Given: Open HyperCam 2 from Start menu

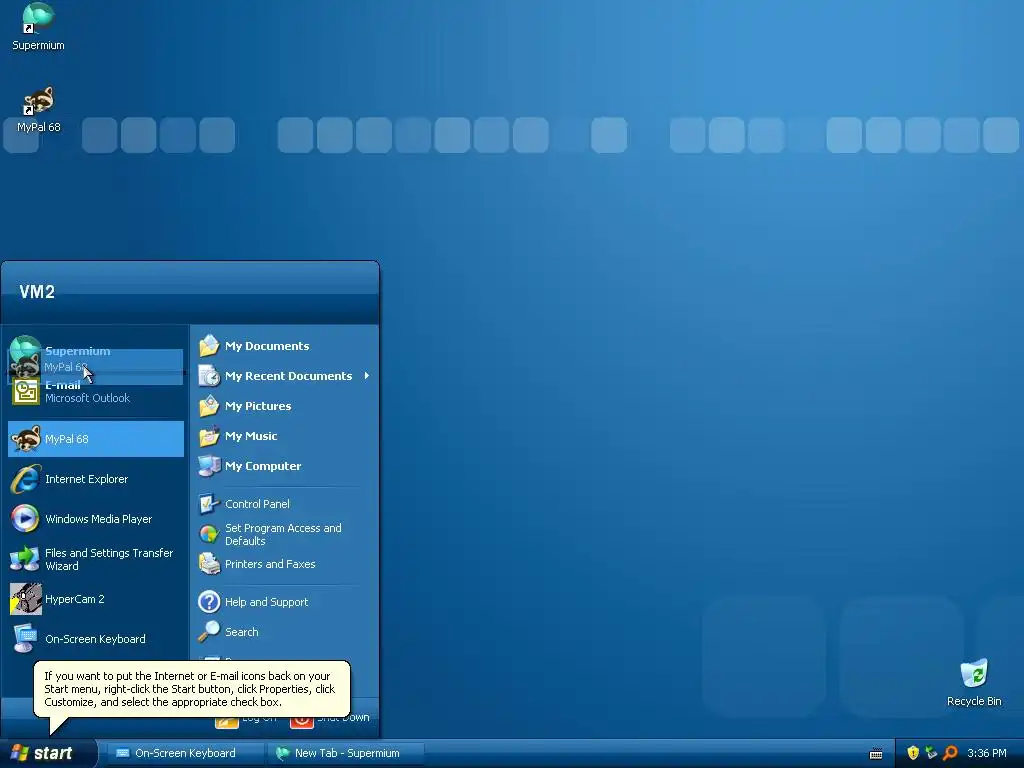Looking at the screenshot, I should [x=96, y=600].
